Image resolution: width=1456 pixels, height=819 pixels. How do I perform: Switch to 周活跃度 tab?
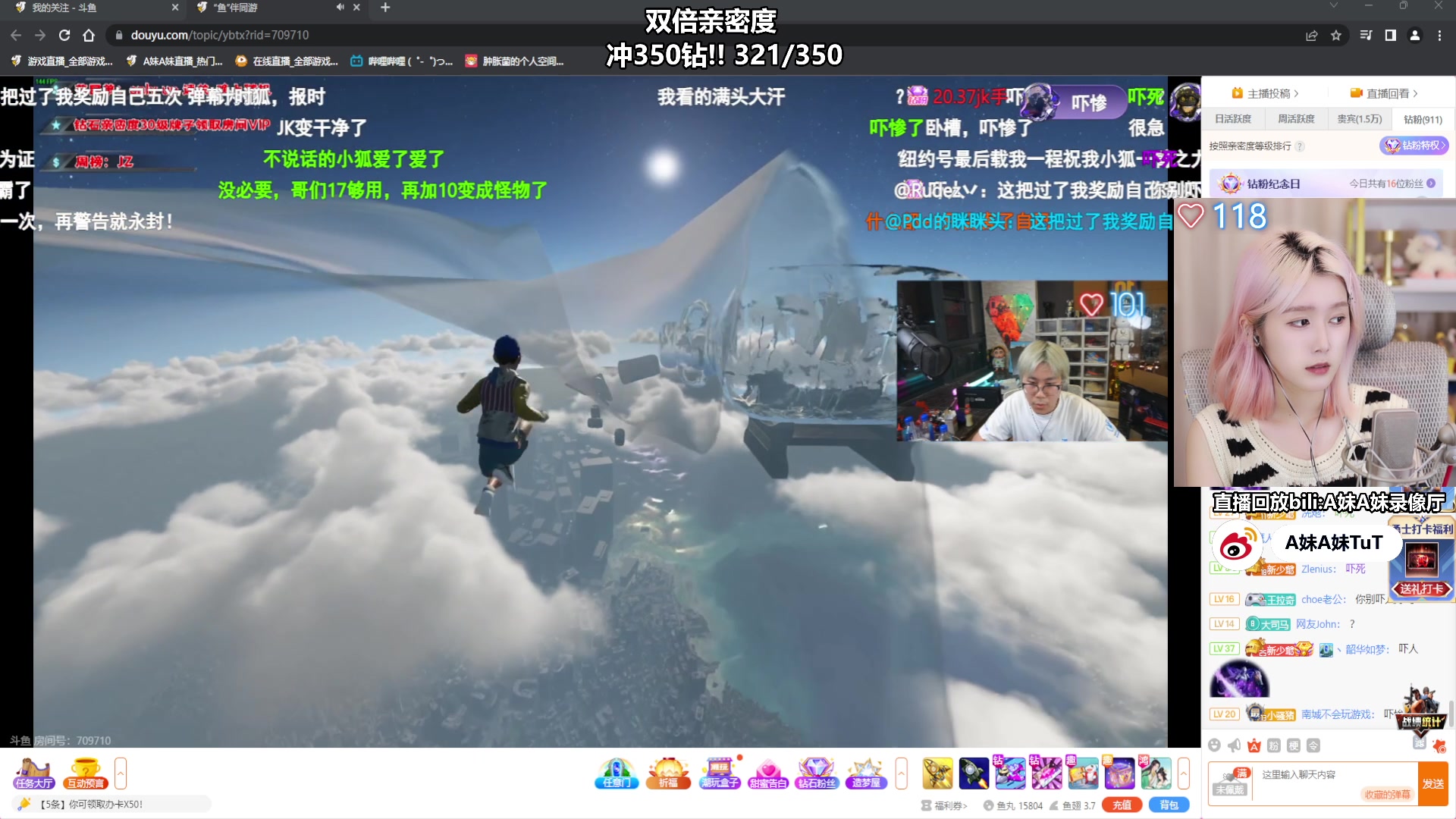(1296, 119)
